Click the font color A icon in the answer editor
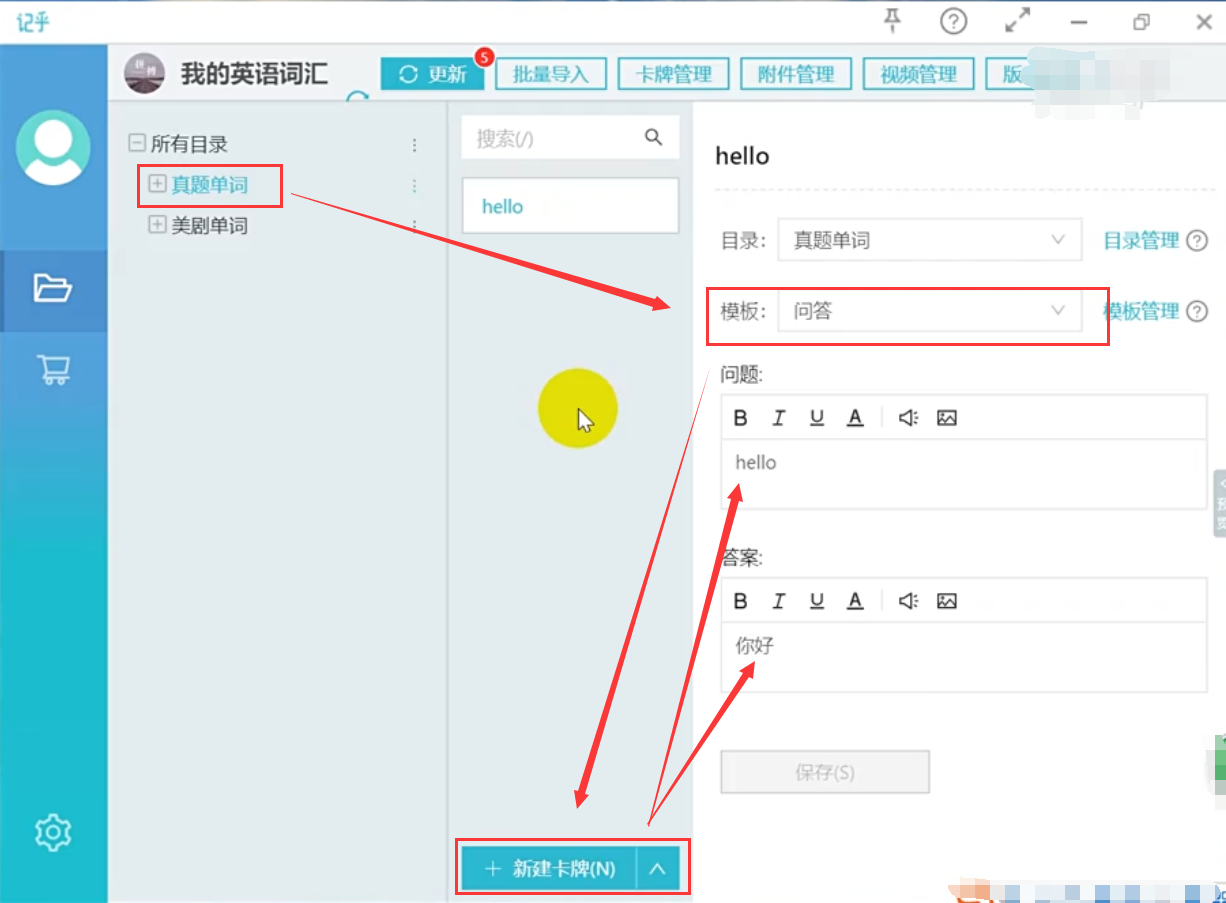 (854, 600)
